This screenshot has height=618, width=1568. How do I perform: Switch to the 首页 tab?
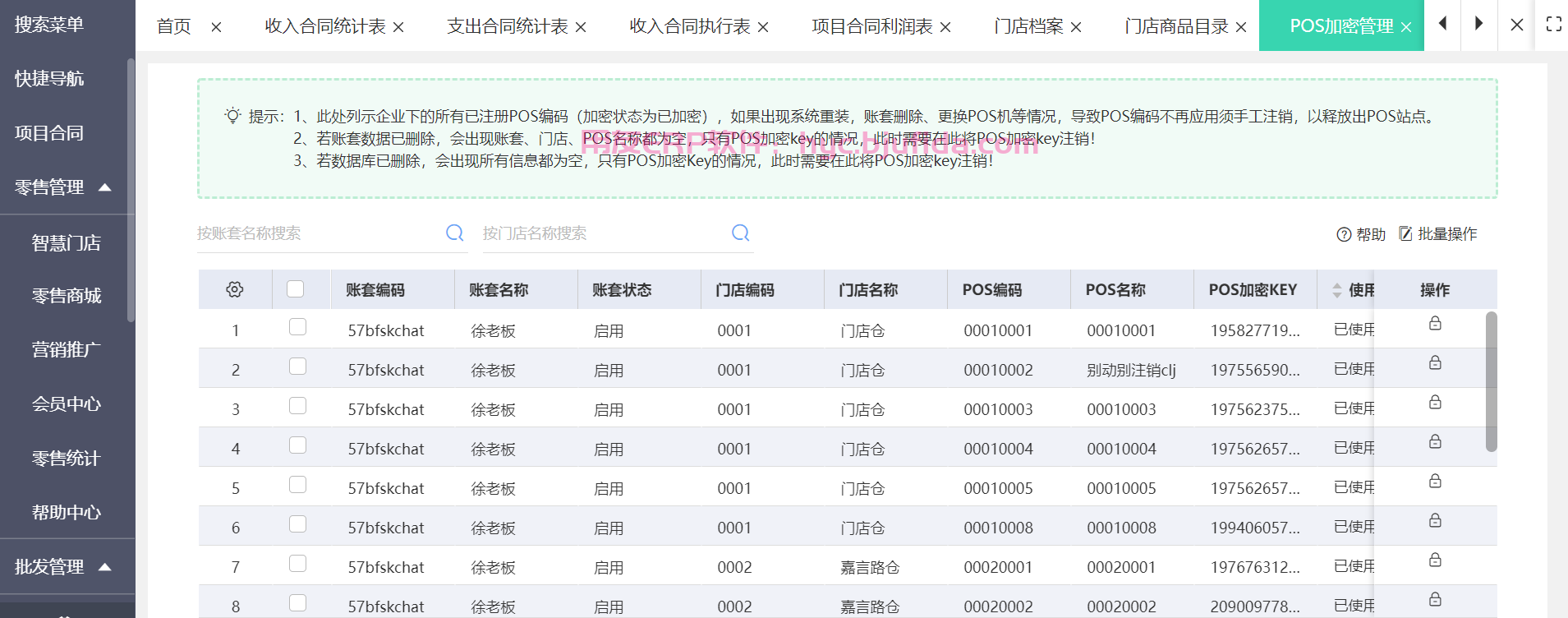[x=174, y=26]
